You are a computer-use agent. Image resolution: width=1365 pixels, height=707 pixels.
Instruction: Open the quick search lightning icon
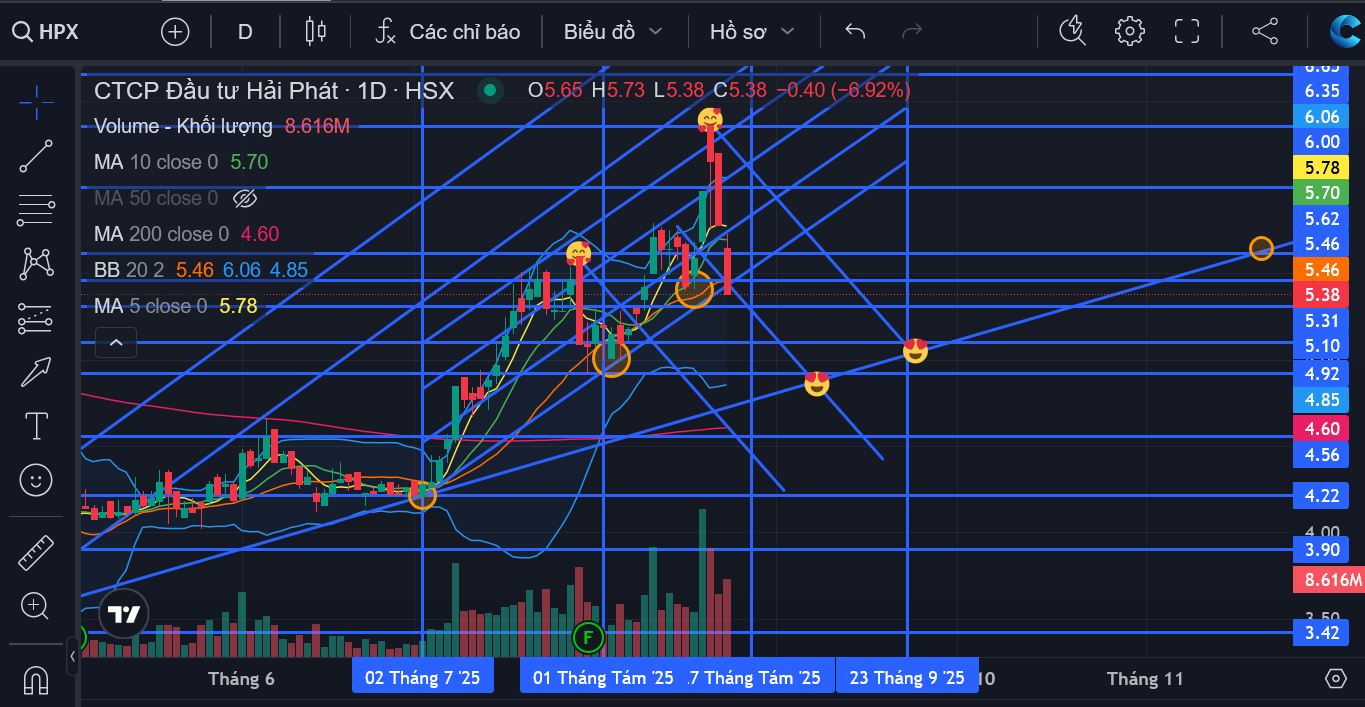pos(1073,32)
